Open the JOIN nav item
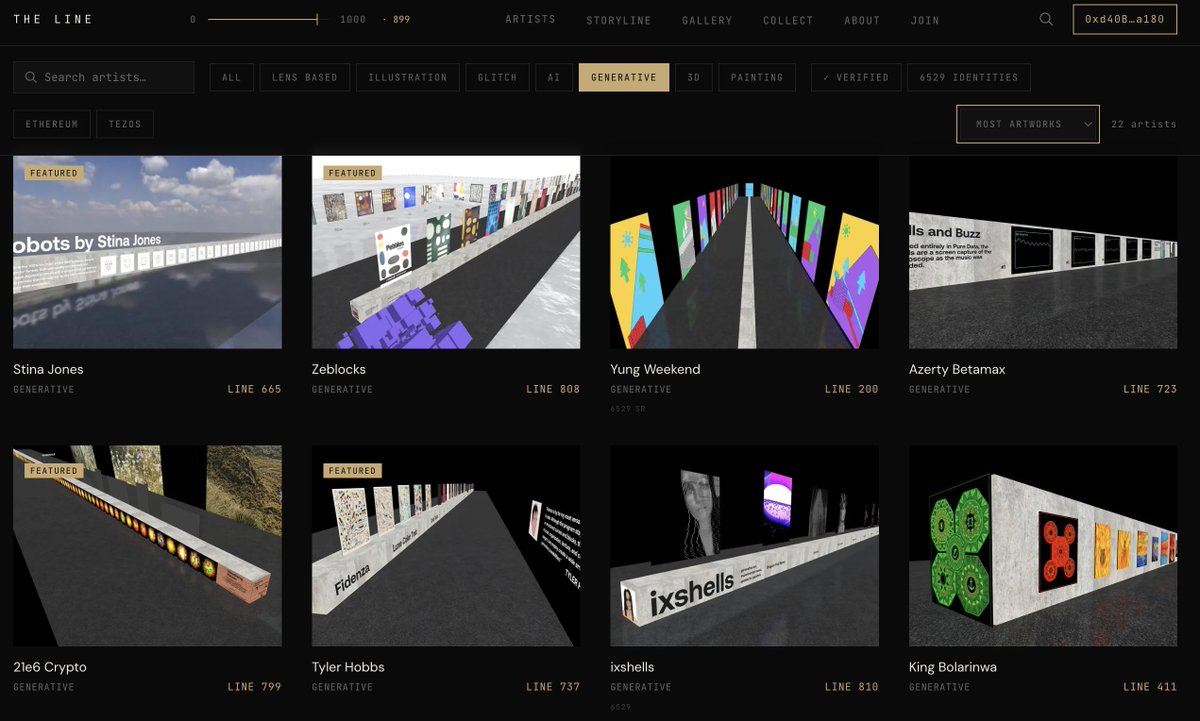The height and width of the screenshot is (721, 1200). click(x=925, y=20)
